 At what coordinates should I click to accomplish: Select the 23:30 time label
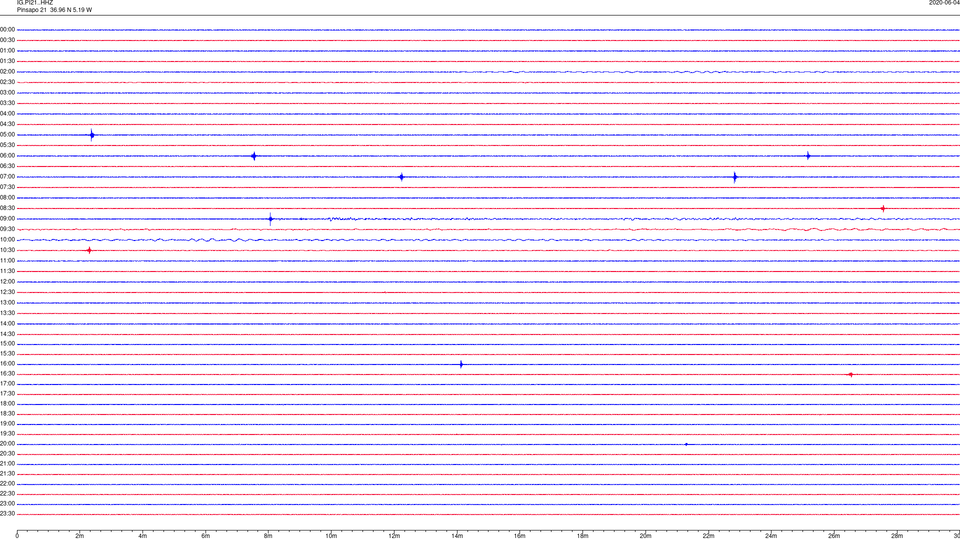coord(7,514)
